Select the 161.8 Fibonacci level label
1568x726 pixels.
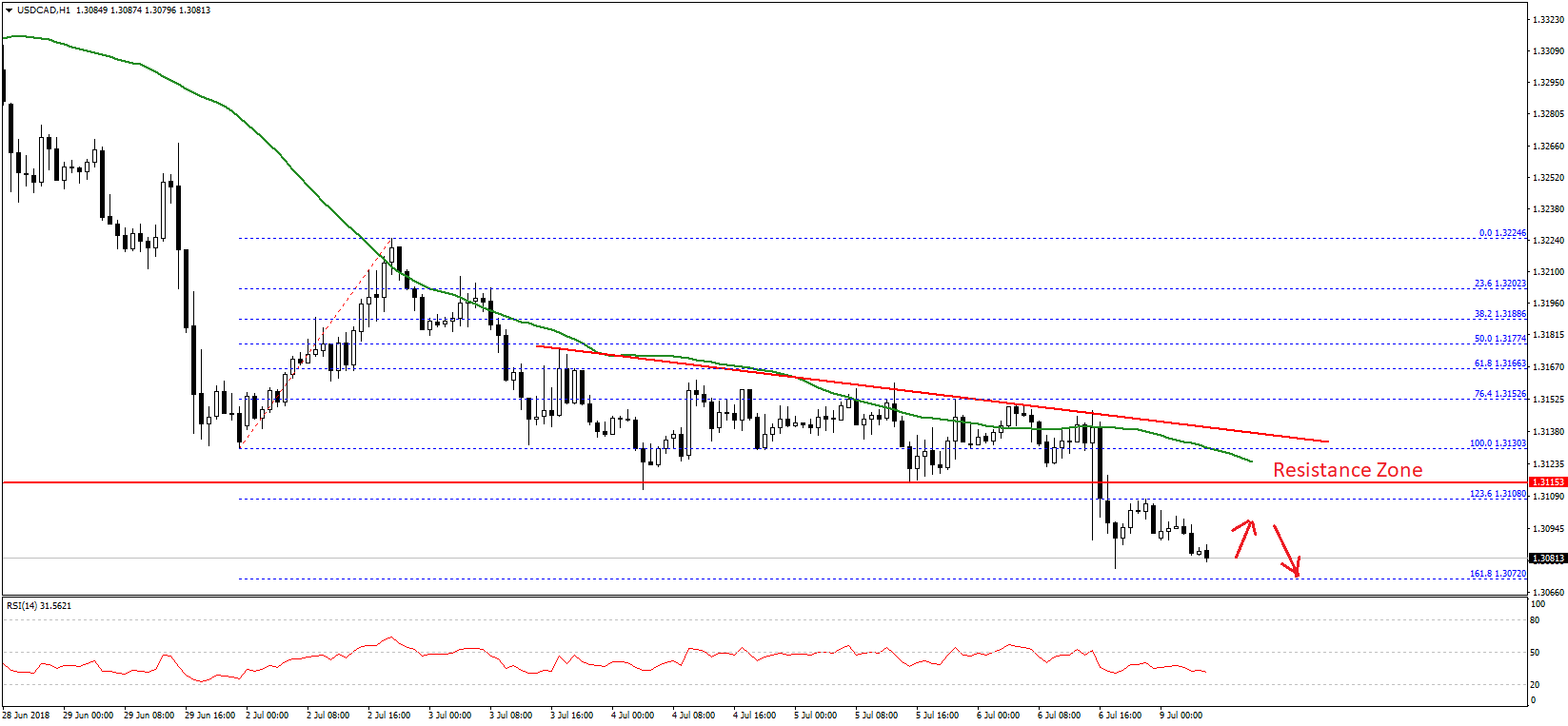1498,574
